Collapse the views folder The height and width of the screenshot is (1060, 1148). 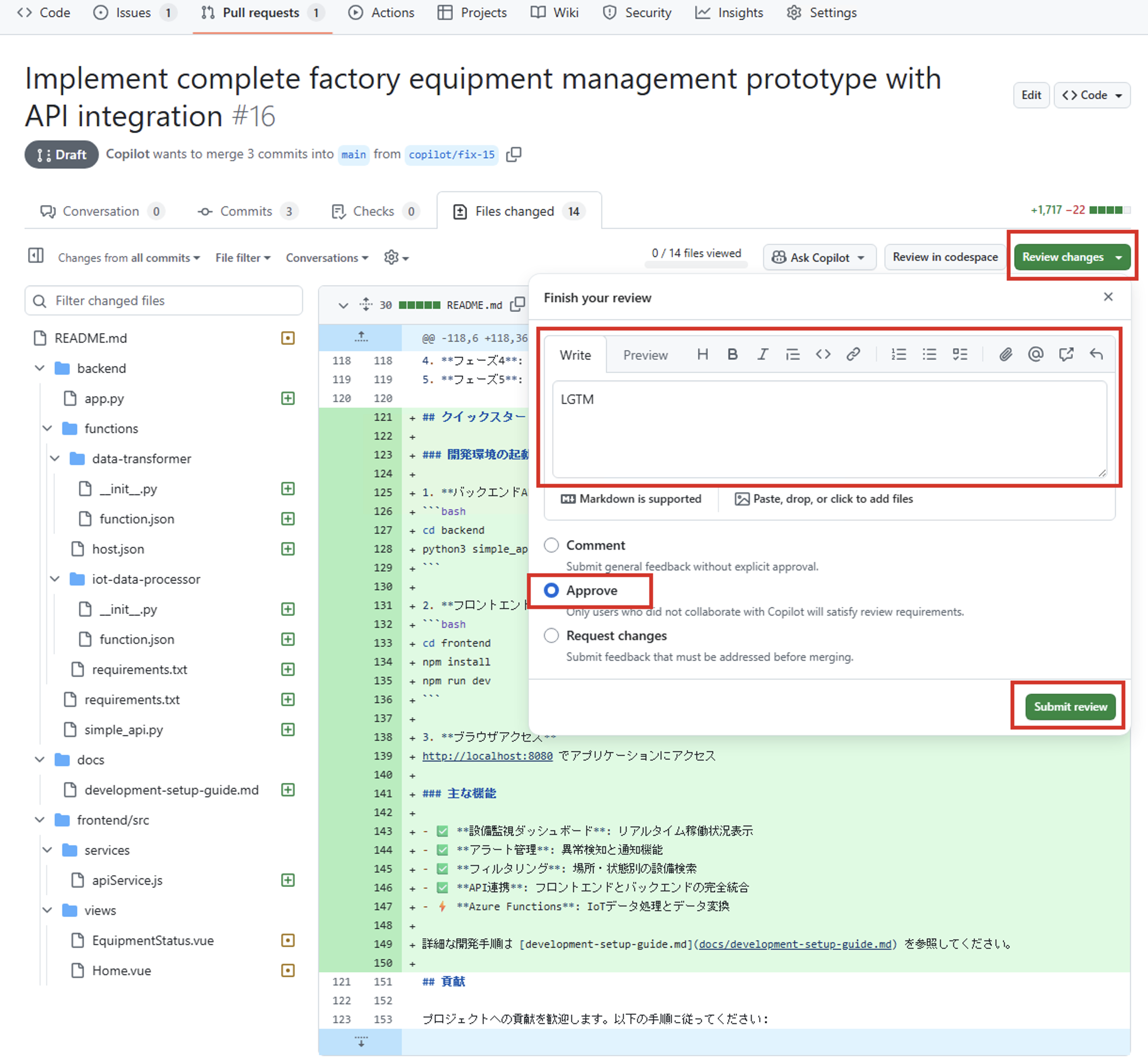(48, 910)
